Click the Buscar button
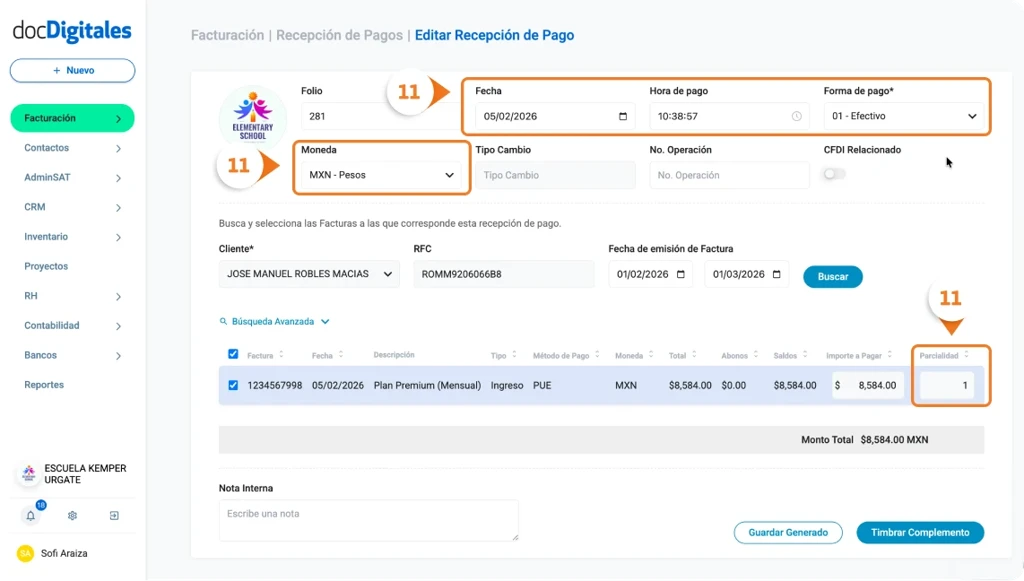Image resolution: width=1024 pixels, height=581 pixels. (x=832, y=276)
